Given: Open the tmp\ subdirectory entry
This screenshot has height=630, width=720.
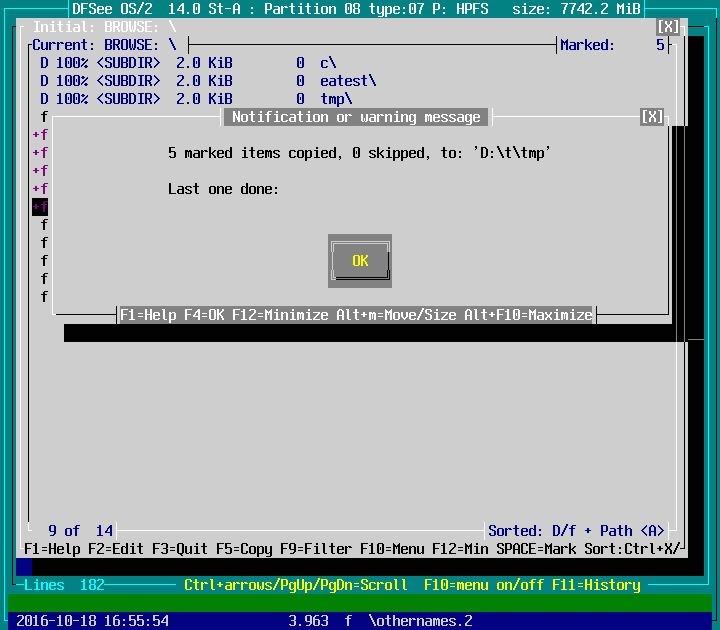Looking at the screenshot, I should pyautogui.click(x=336, y=99).
